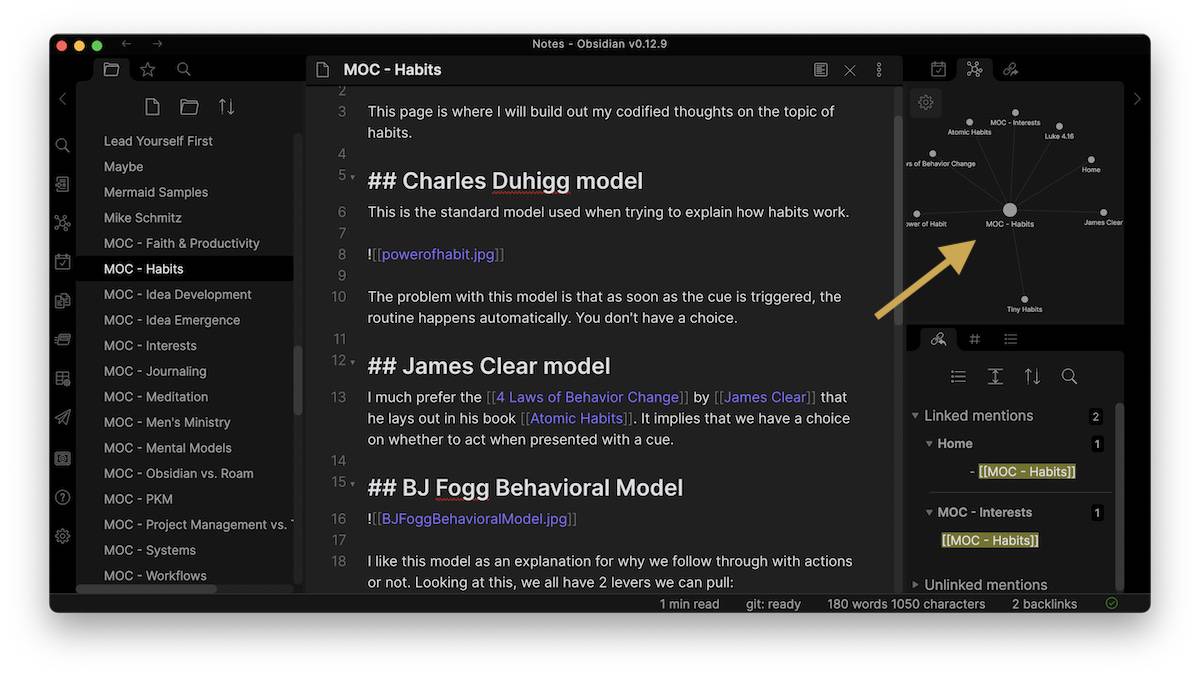The width and height of the screenshot is (1200, 678).
Task: Click the table ribbon icon
Action: (63, 378)
